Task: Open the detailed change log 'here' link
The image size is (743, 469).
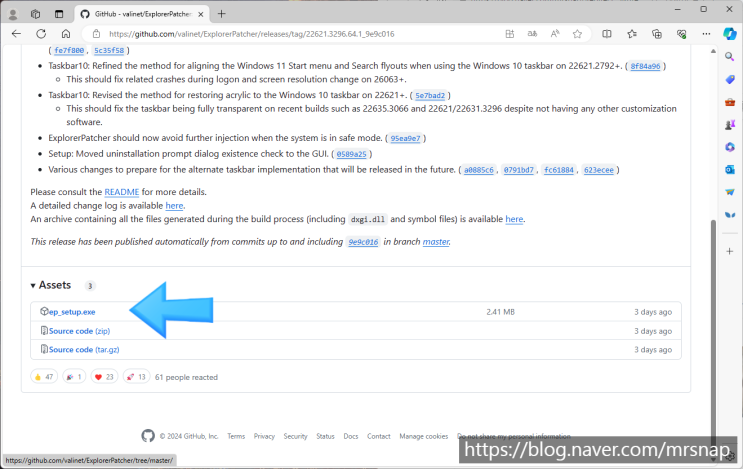Action: [174, 206]
